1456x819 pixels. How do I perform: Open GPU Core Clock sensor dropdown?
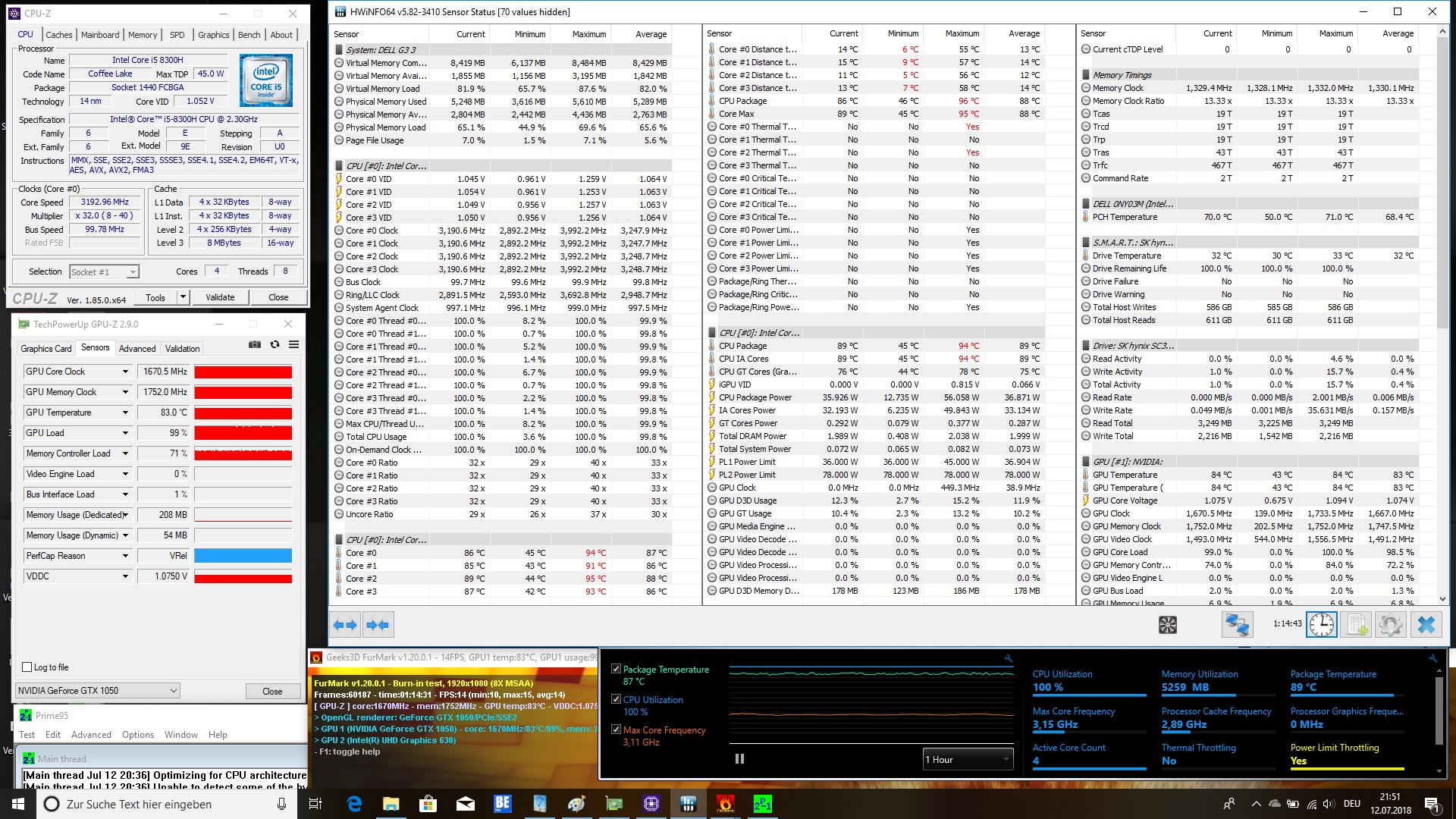tap(125, 372)
